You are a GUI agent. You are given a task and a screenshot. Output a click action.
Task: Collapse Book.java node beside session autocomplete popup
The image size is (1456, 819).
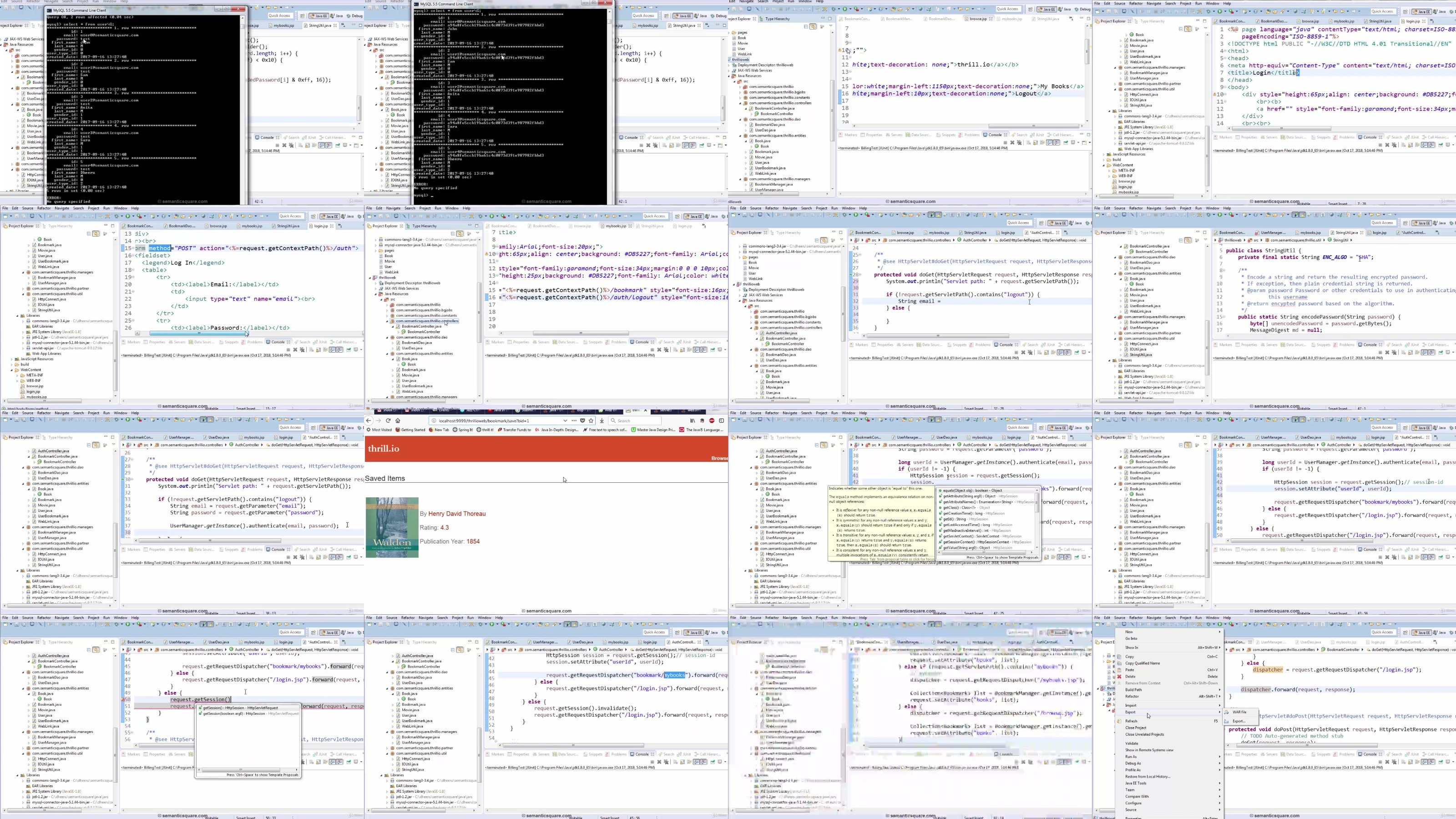[x=757, y=489]
